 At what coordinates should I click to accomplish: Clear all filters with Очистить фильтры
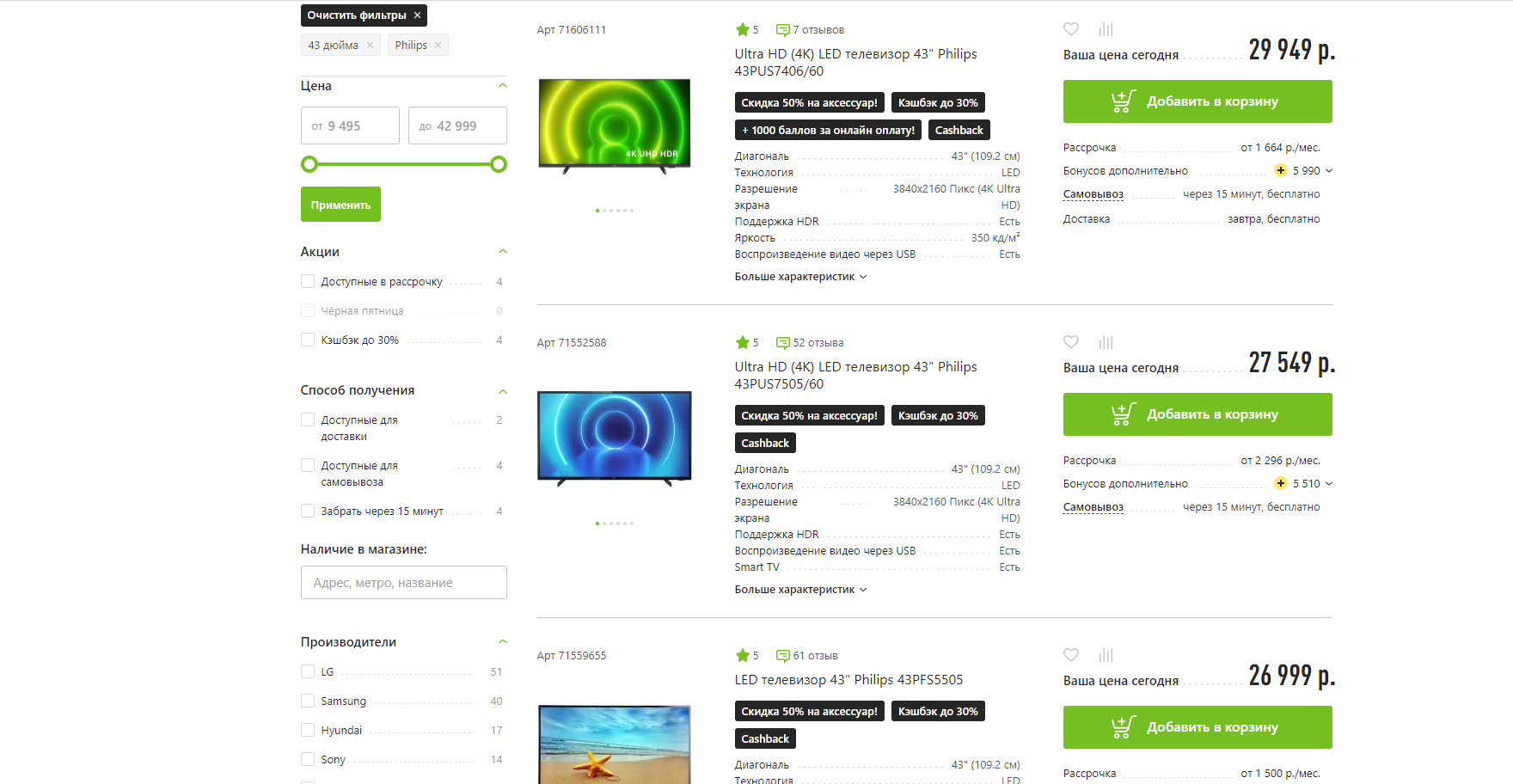(x=364, y=15)
